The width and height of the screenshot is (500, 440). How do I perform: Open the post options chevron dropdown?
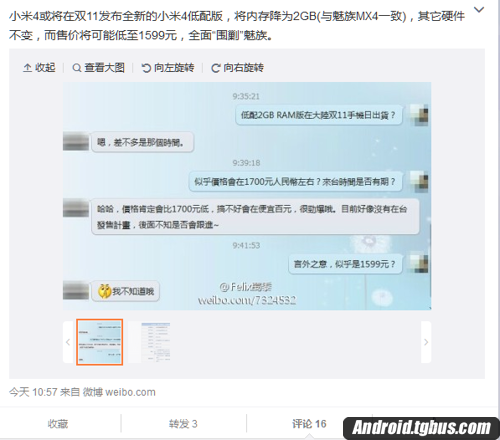click(479, 10)
